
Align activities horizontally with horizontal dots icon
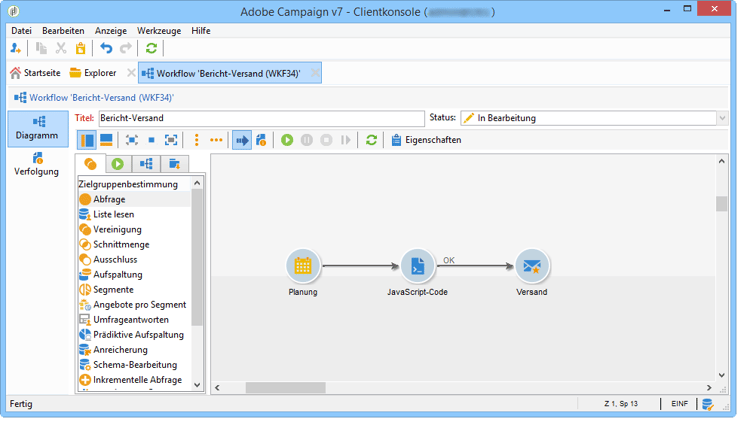tap(216, 140)
